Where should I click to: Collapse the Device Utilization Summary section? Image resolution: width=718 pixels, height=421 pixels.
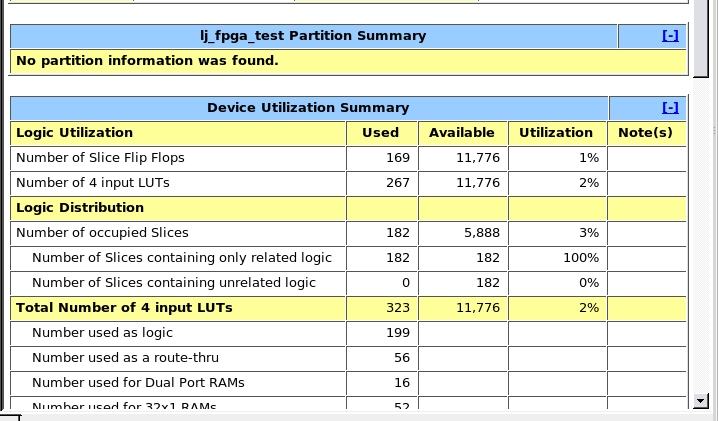[670, 108]
